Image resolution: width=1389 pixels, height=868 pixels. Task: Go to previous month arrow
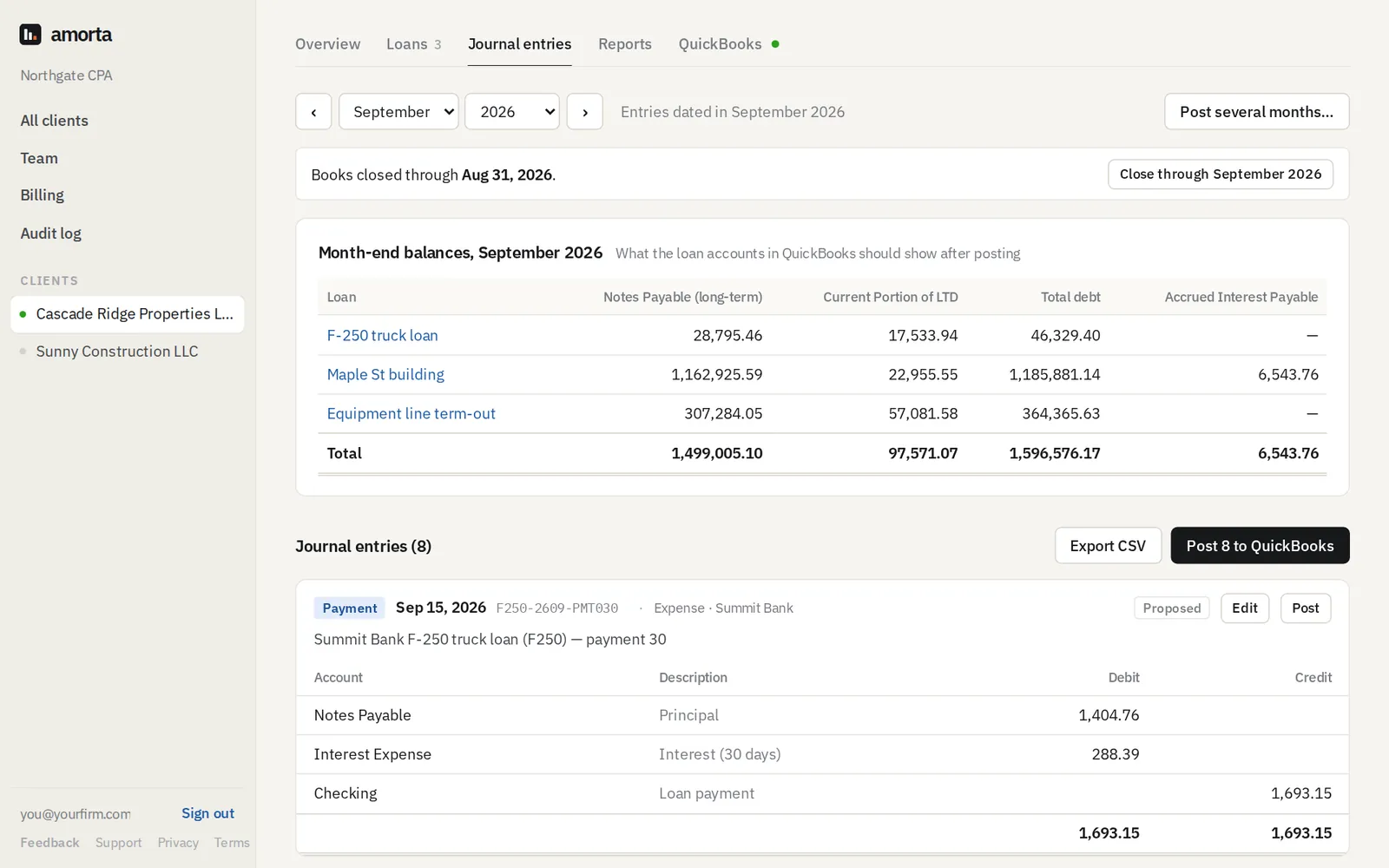[x=313, y=112]
